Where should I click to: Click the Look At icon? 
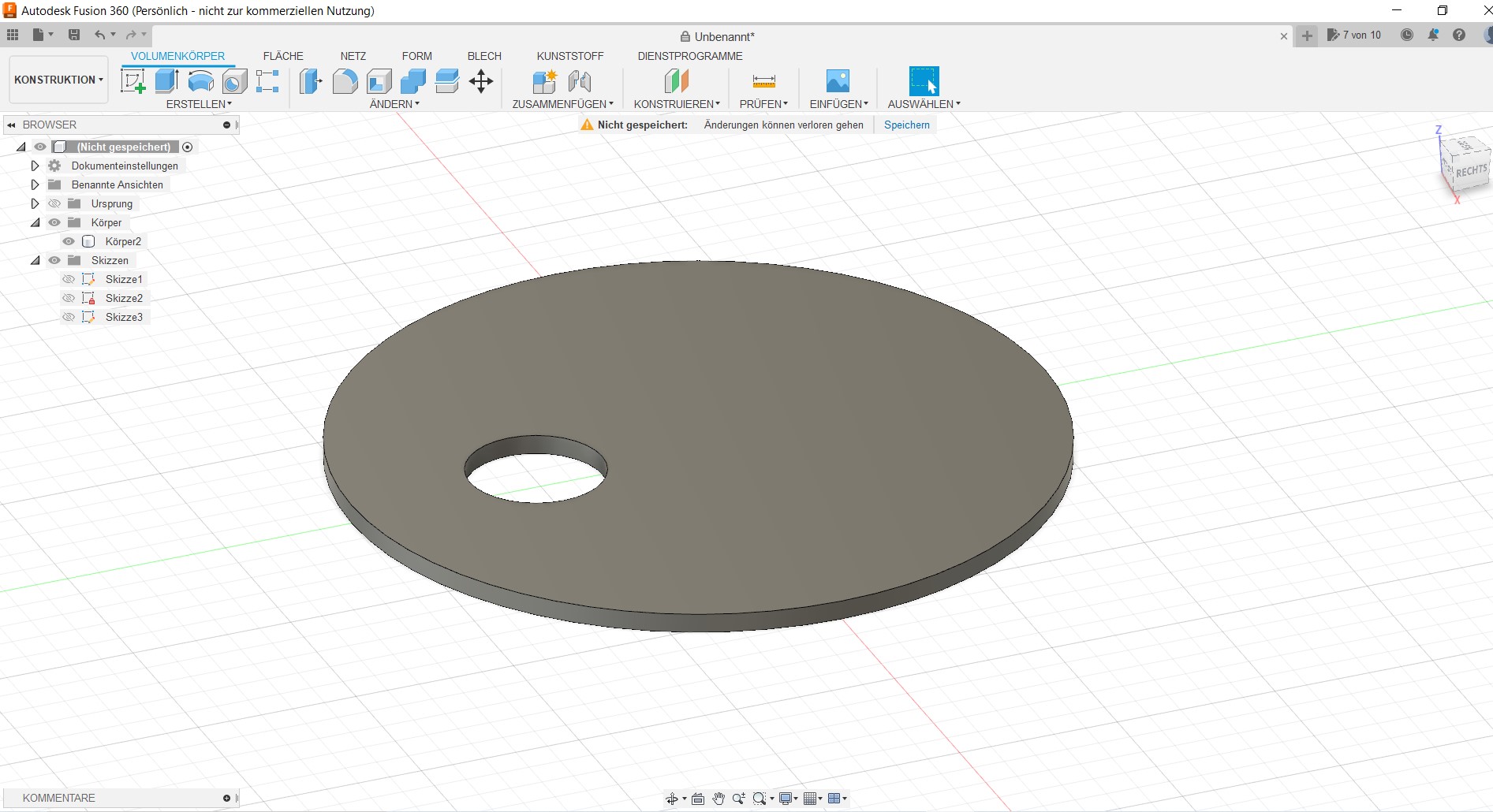click(x=698, y=799)
